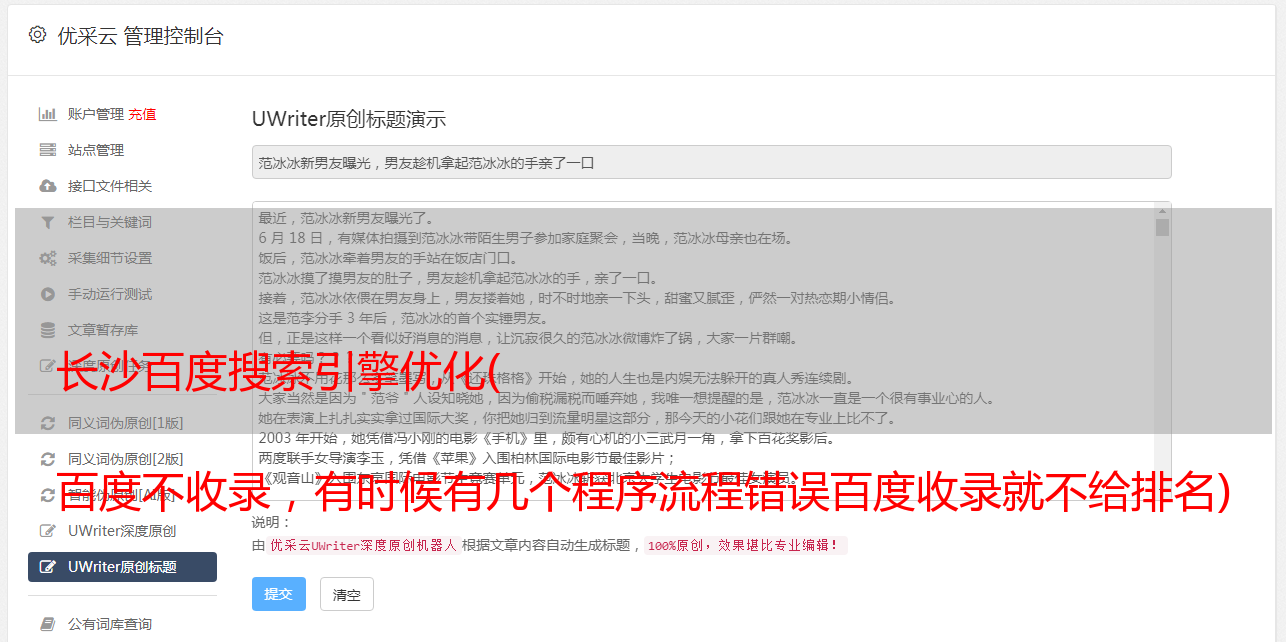Click the 优采云UWriter深度原创机器人 link text
1286x642 pixels.
tap(363, 546)
